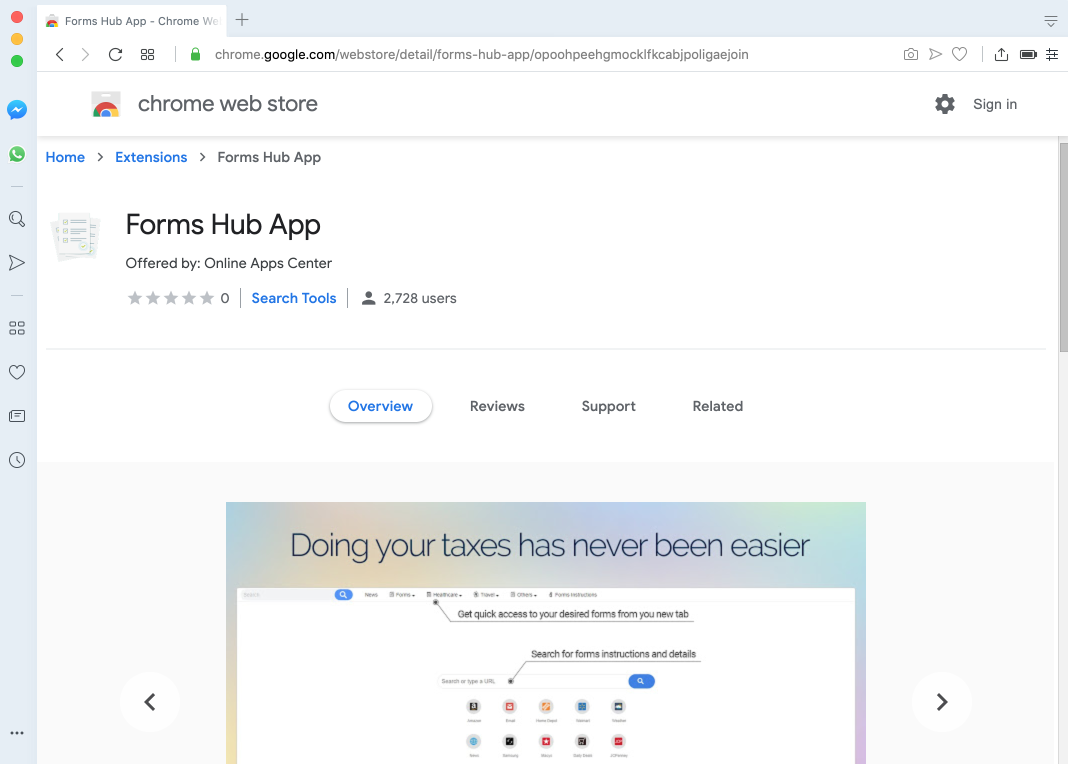Click the address bar URL field
Image resolution: width=1068 pixels, height=764 pixels.
(x=480, y=55)
